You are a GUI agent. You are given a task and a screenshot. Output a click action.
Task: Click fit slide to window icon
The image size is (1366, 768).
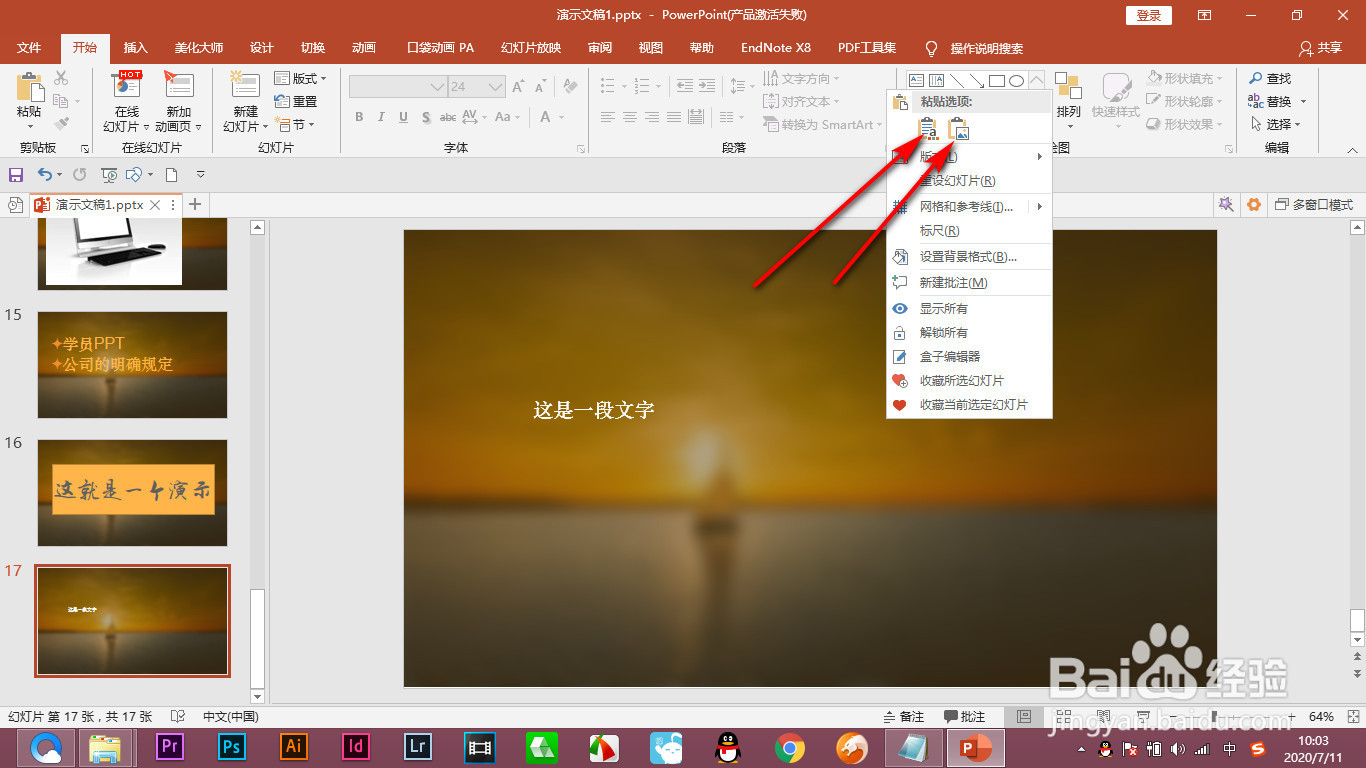click(x=1353, y=717)
